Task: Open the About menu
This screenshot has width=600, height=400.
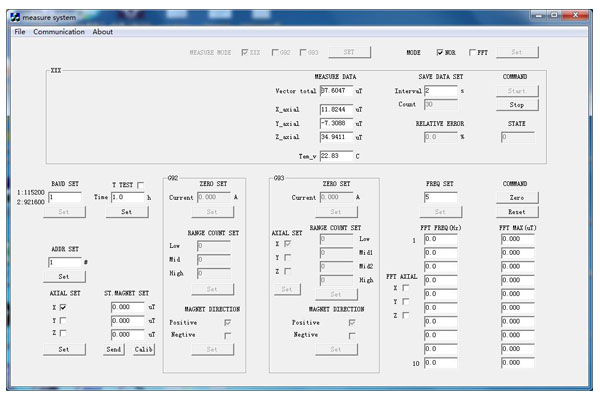Action: [x=103, y=32]
